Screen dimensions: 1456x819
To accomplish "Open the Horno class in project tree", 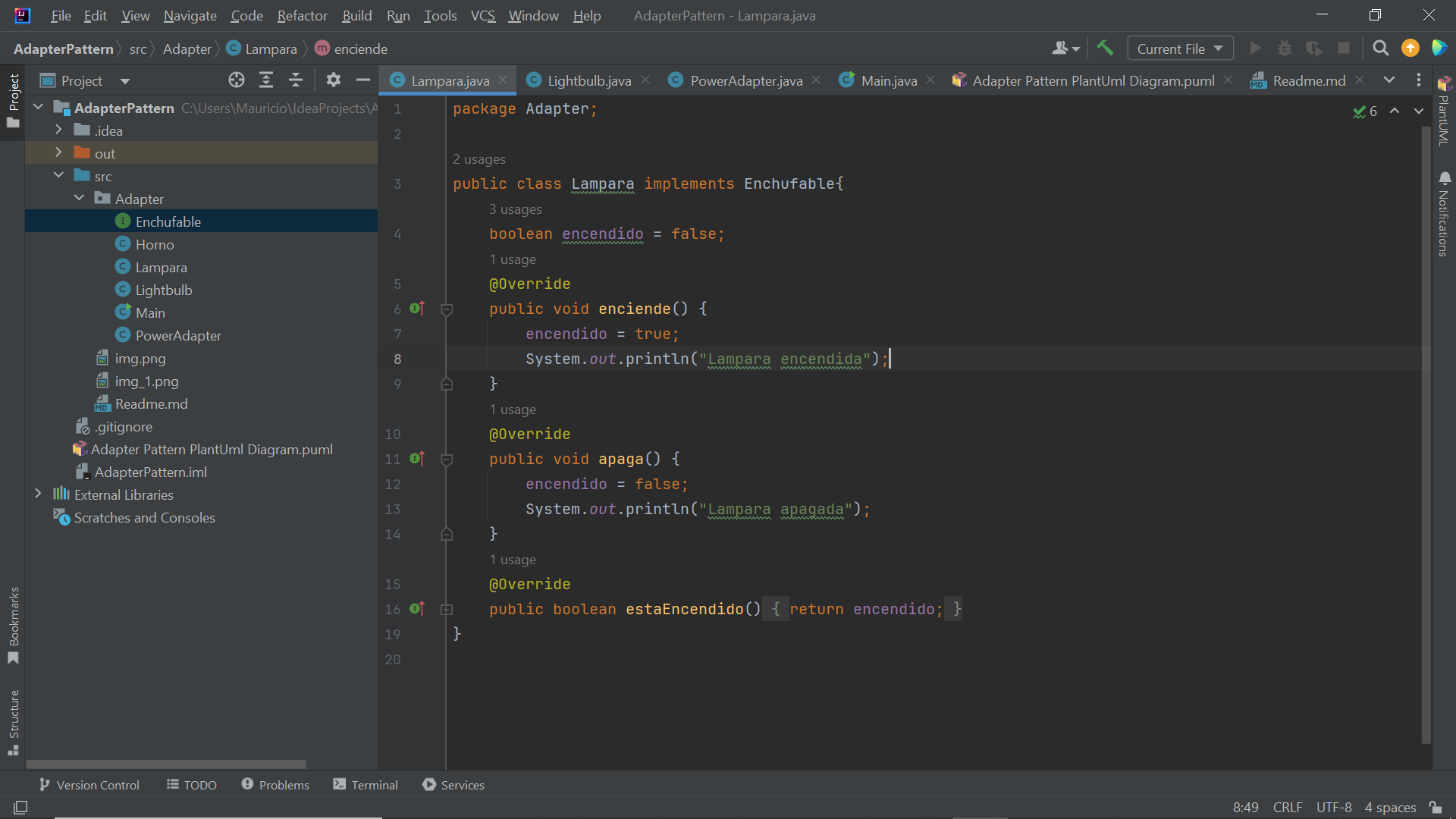I will [x=155, y=244].
